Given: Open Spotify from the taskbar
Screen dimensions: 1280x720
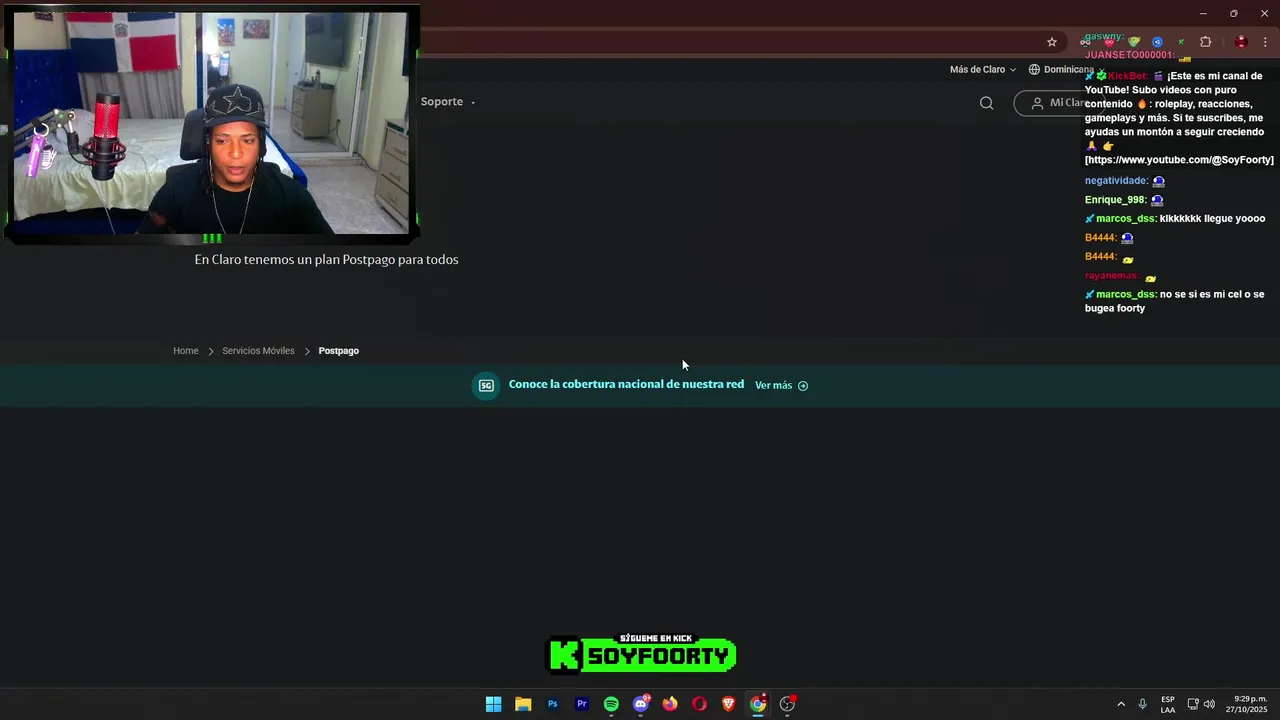Looking at the screenshot, I should (611, 704).
